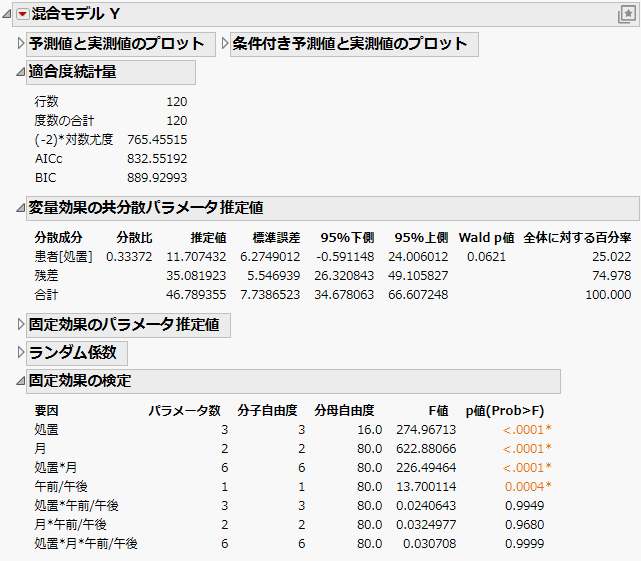Select the 残差 row label

pos(46,276)
